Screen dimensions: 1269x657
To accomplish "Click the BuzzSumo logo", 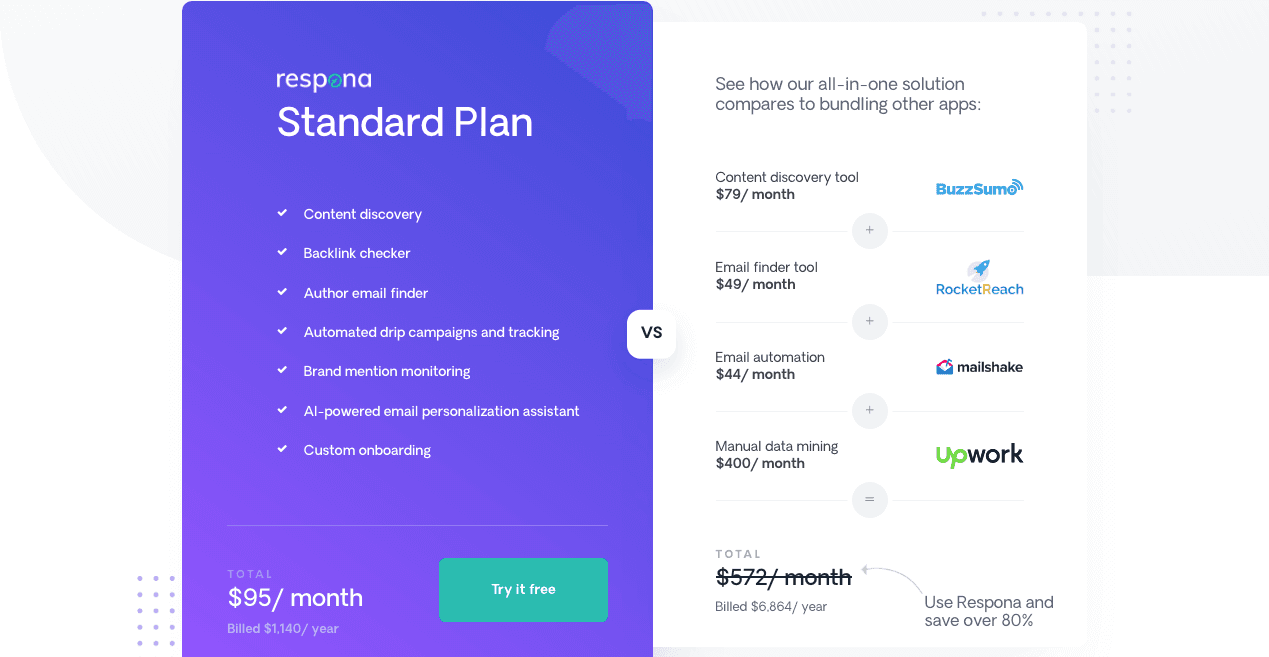I will 979,188.
